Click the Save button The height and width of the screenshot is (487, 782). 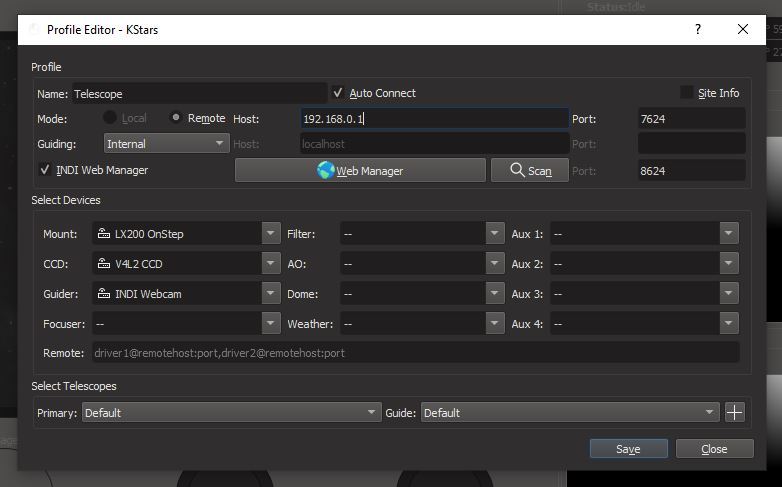pyautogui.click(x=628, y=449)
